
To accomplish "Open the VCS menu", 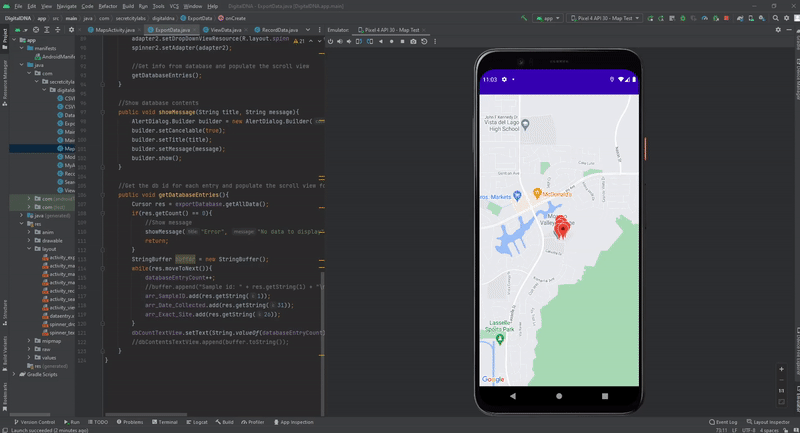I will click(174, 6).
